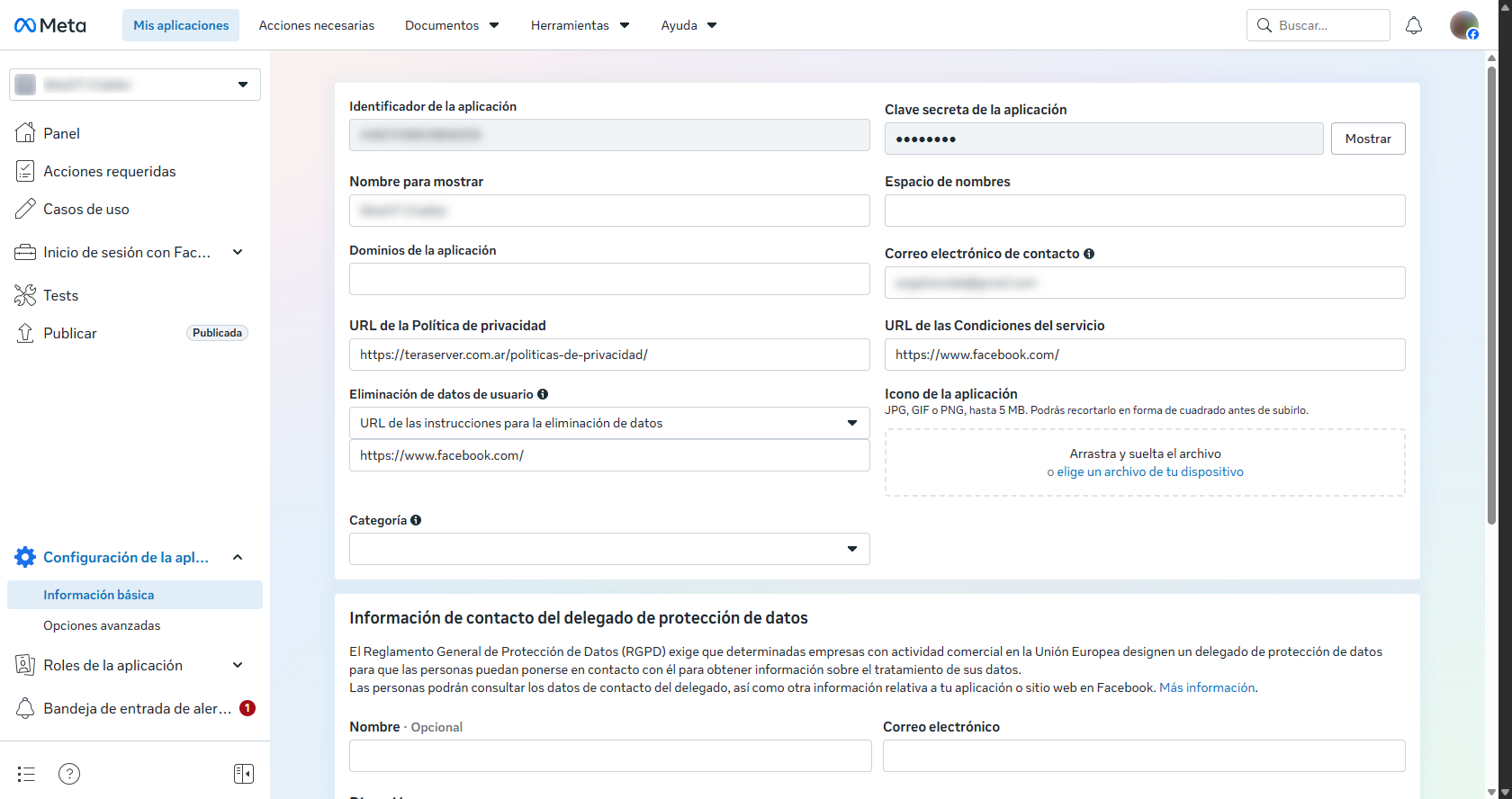Click the Espacio de nombres field
The width and height of the screenshot is (1512, 799).
click(x=1145, y=211)
